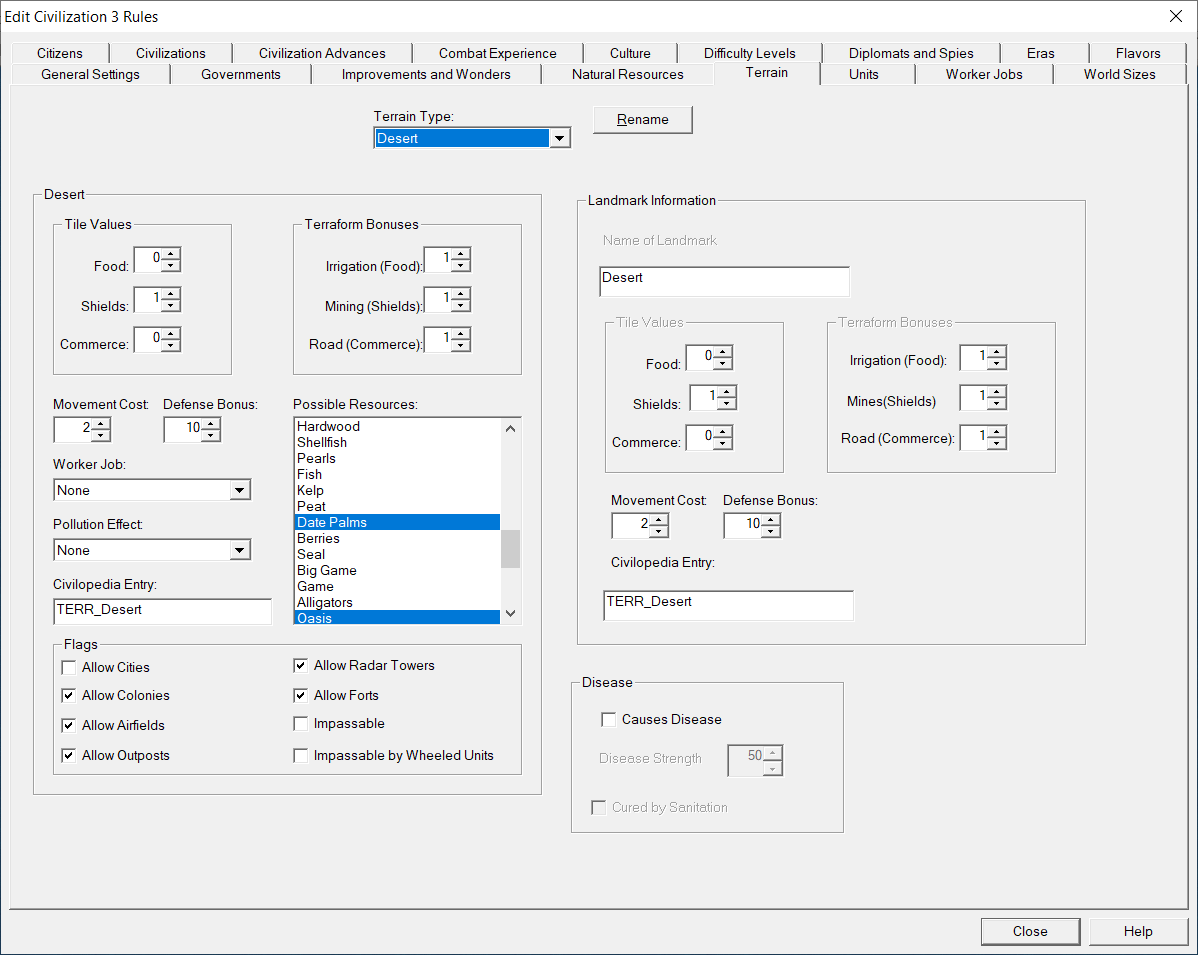Click the Name of Landmark text field

pos(724,282)
